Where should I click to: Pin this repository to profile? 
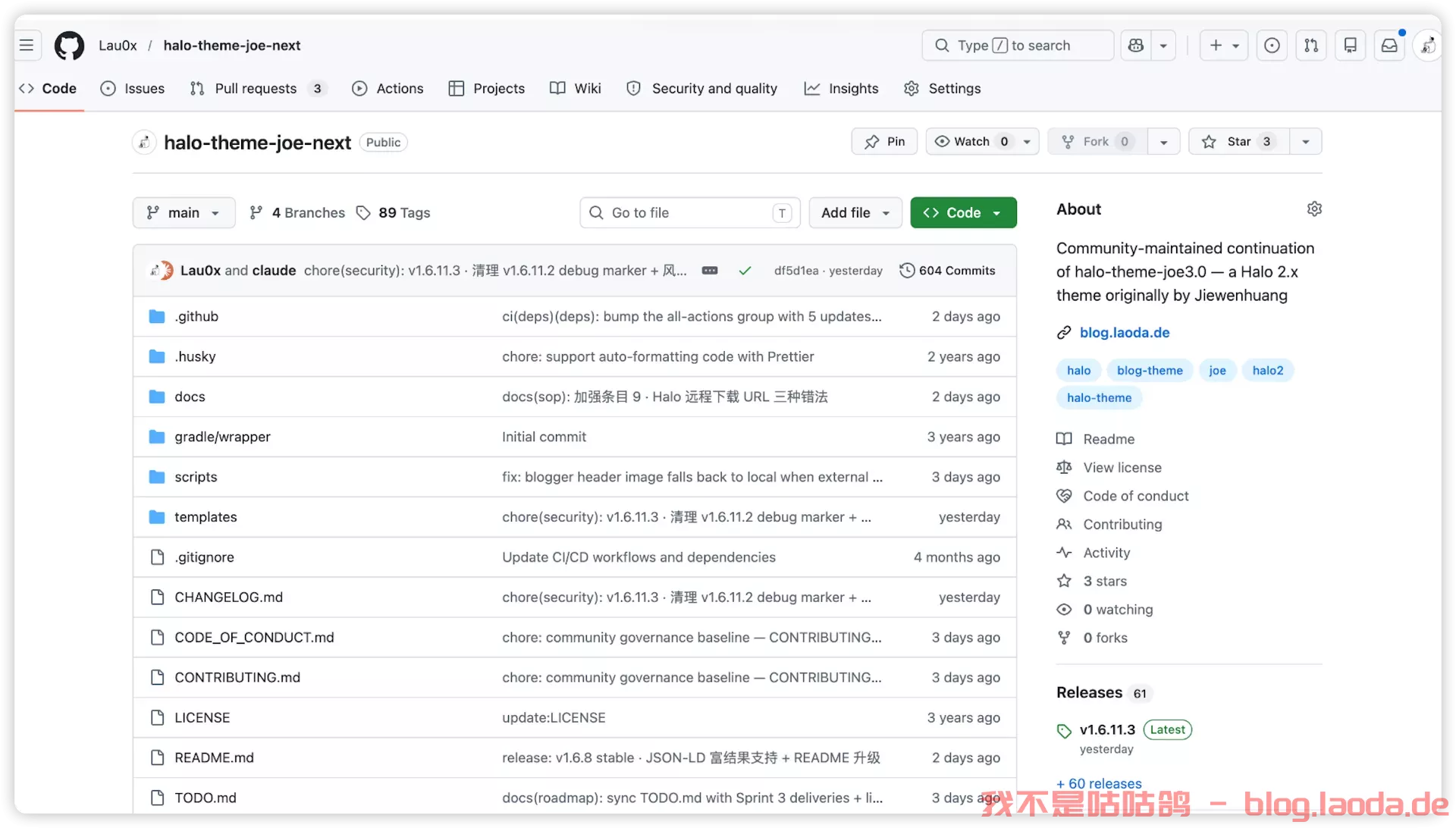coord(884,142)
